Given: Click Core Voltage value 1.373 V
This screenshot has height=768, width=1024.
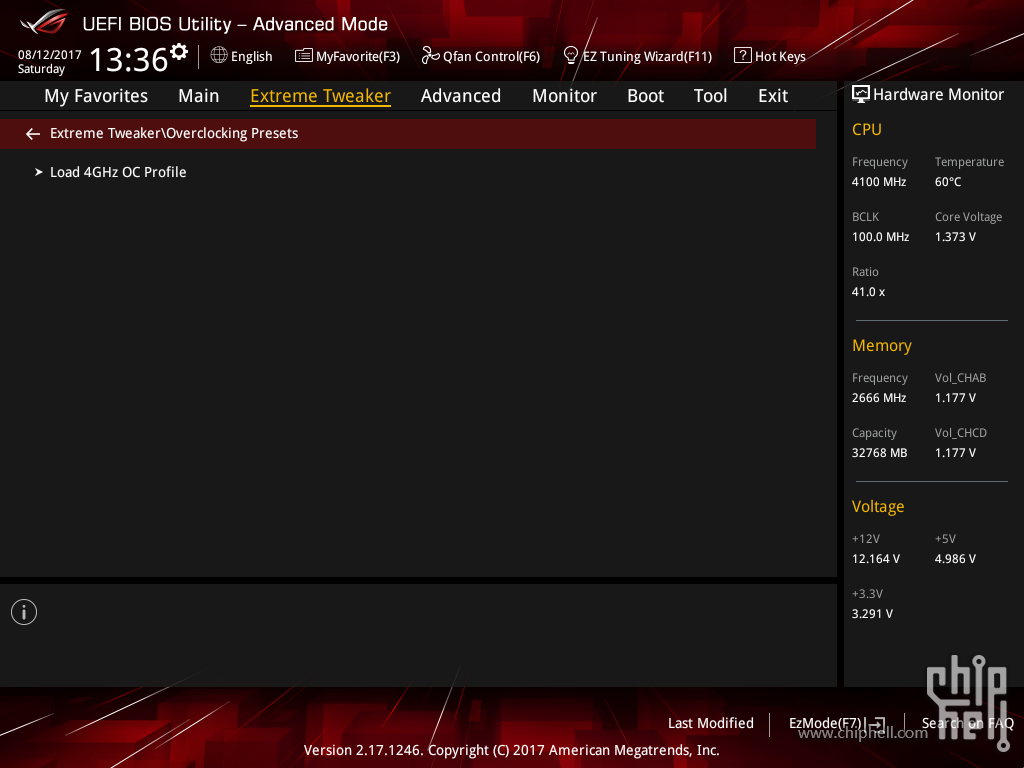Looking at the screenshot, I should [955, 236].
